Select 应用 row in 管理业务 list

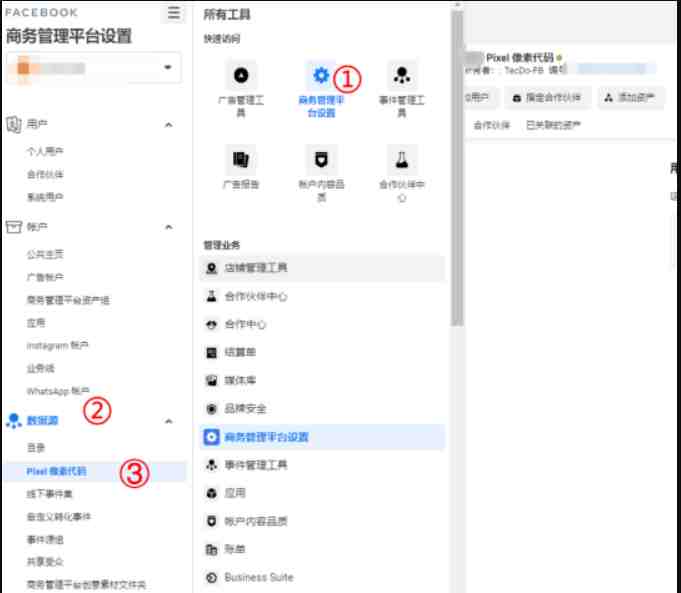322,493
